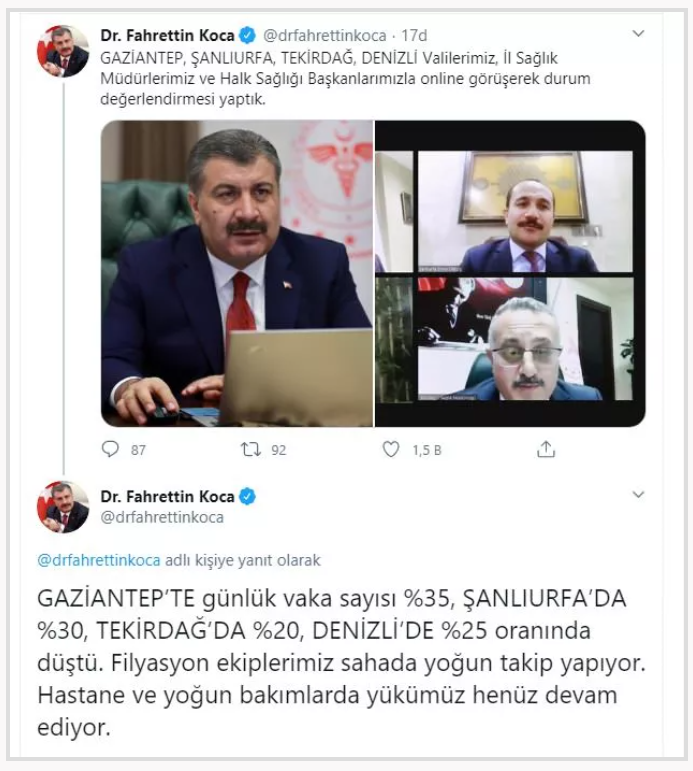Click the blue @drfahrettinkoca reply mention

[99, 560]
